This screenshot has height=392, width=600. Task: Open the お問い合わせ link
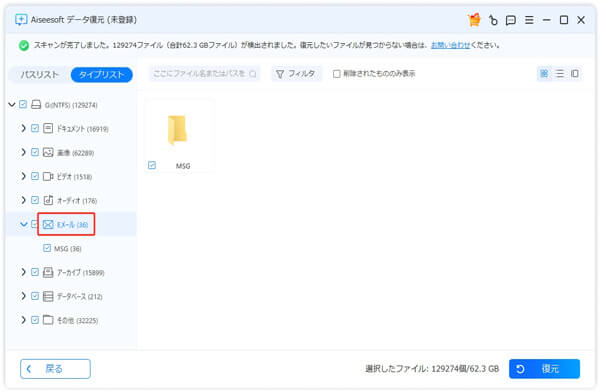[450, 45]
